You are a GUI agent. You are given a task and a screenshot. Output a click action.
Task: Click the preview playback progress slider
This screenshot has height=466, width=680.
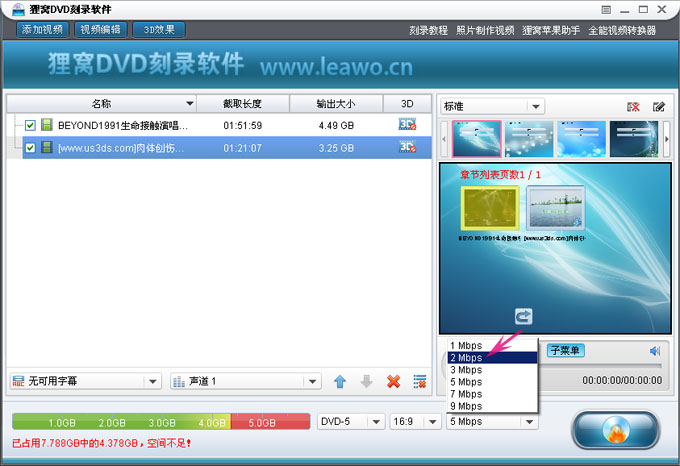coord(602,366)
